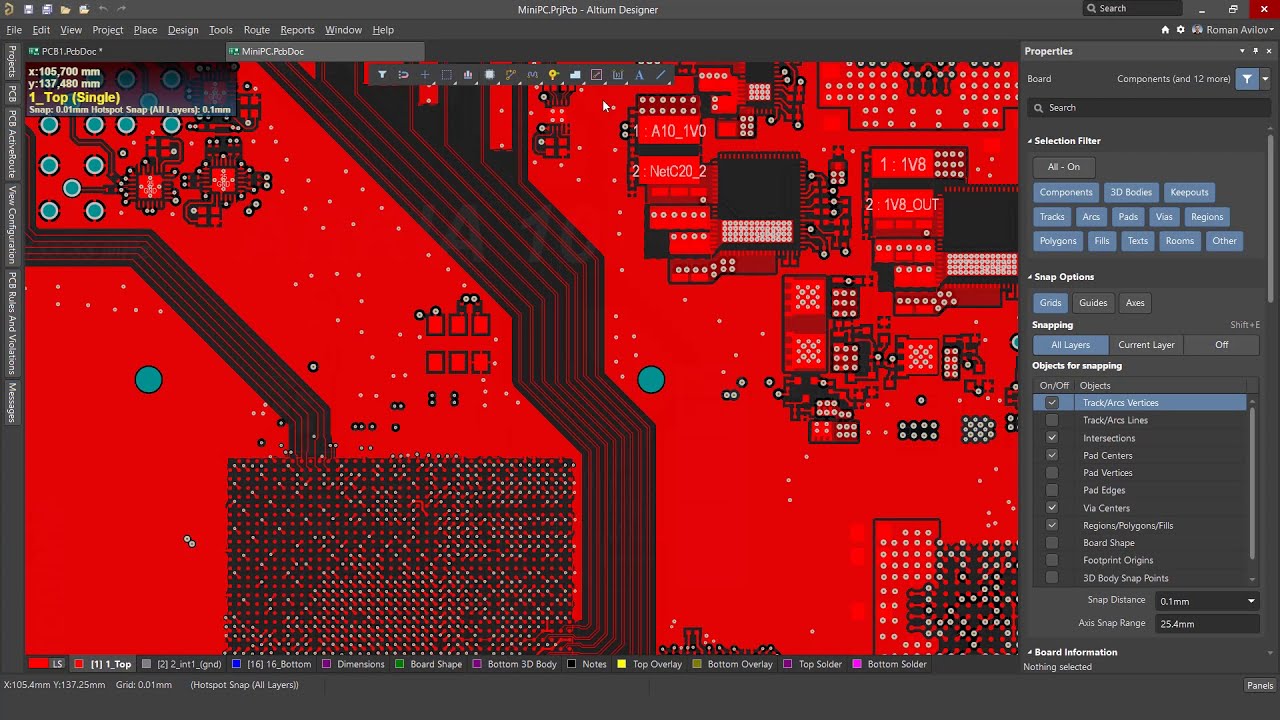Click the All - On filter button
The width and height of the screenshot is (1280, 720).
pyautogui.click(x=1064, y=167)
